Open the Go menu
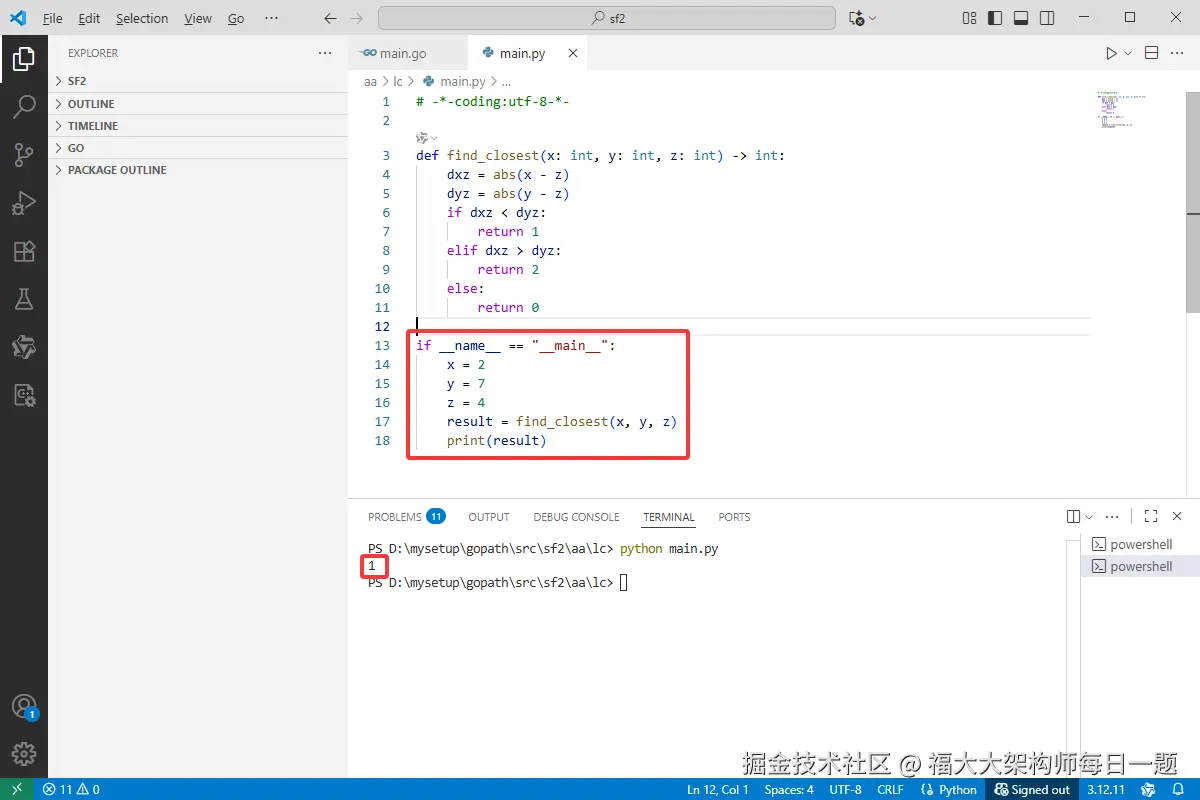Viewport: 1200px width, 800px height. 236,18
